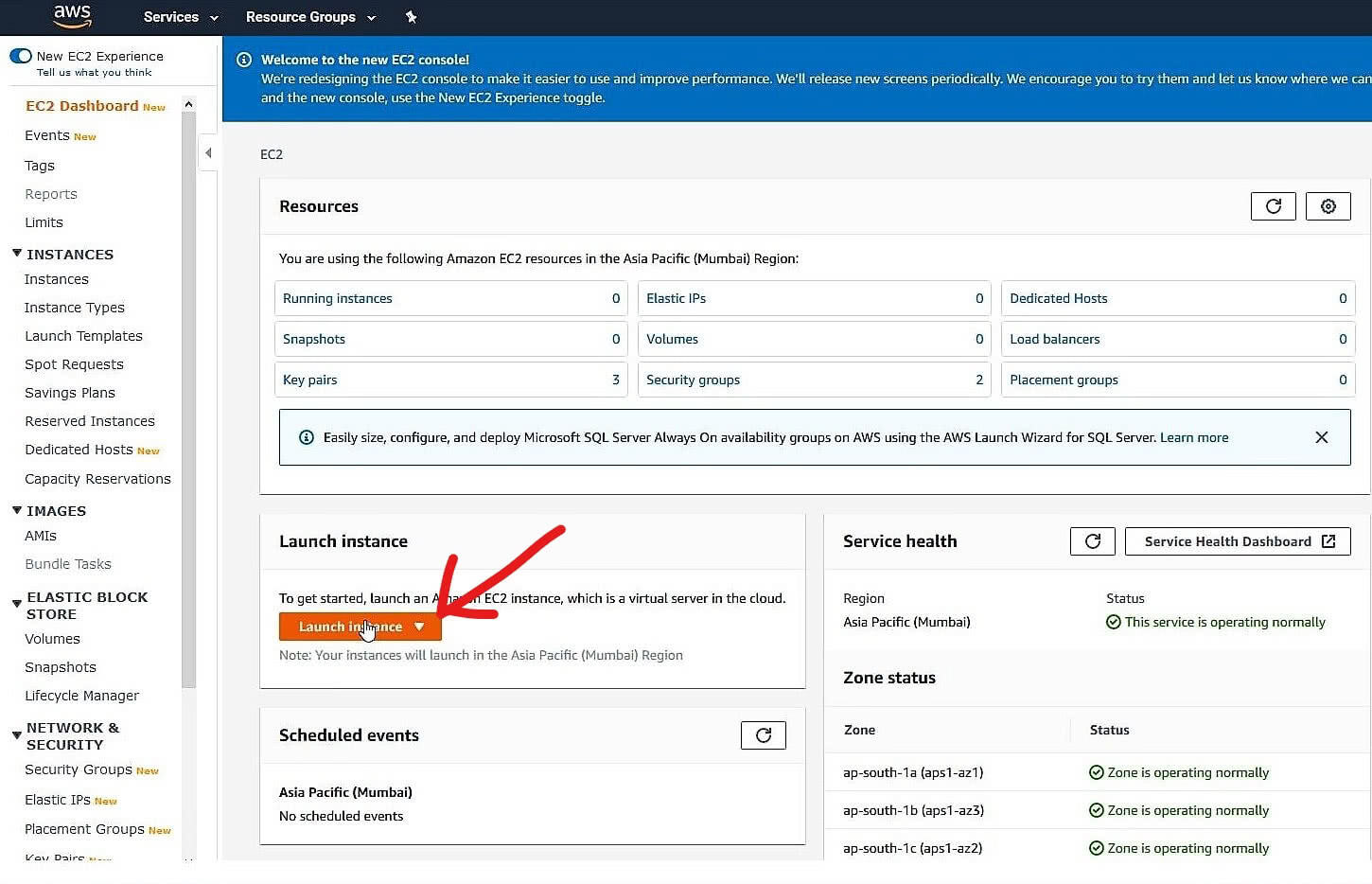Viewport: 1372px width, 884px height.
Task: Toggle the New EC2 Experience switch
Action: 21,56
